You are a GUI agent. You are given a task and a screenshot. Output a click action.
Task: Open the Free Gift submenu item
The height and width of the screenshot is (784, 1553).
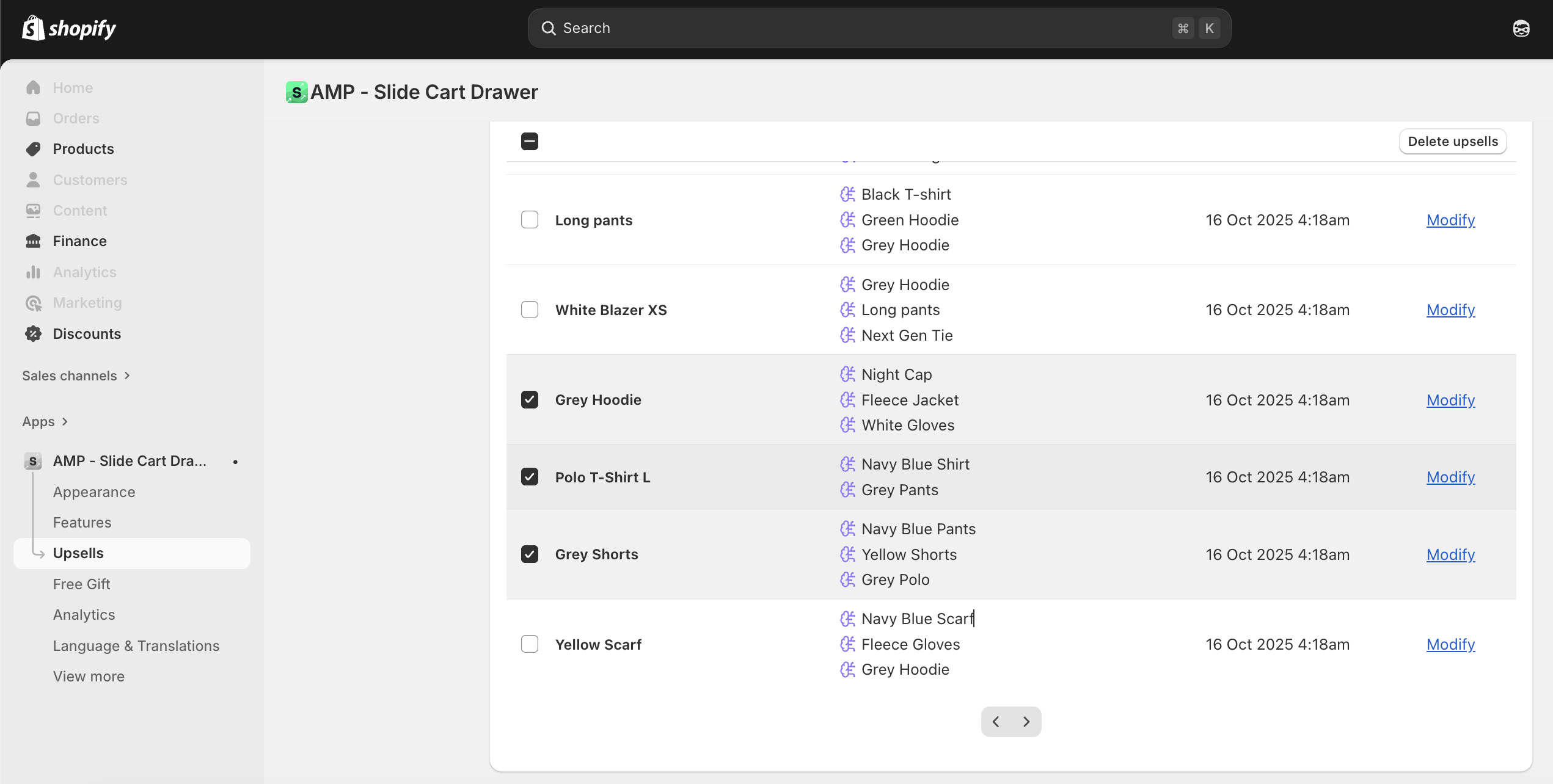pos(81,584)
